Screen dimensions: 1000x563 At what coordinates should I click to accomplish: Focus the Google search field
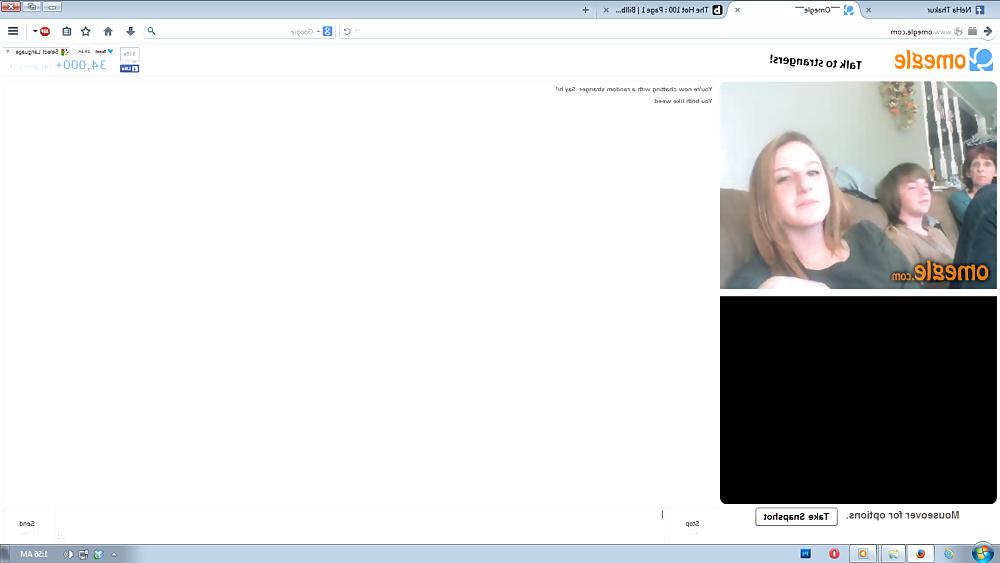coord(241,31)
